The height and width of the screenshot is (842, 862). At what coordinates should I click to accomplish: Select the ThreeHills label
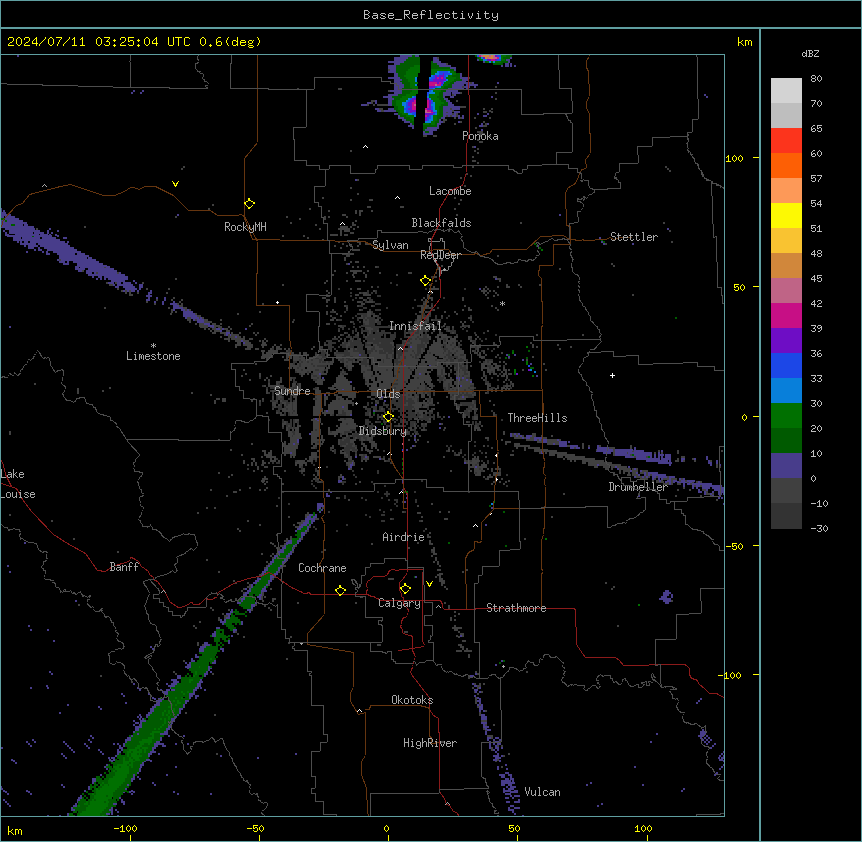[x=537, y=418]
